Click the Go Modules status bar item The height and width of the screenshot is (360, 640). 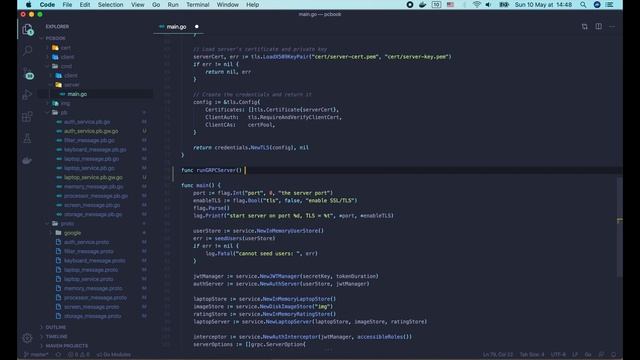coord(114,354)
